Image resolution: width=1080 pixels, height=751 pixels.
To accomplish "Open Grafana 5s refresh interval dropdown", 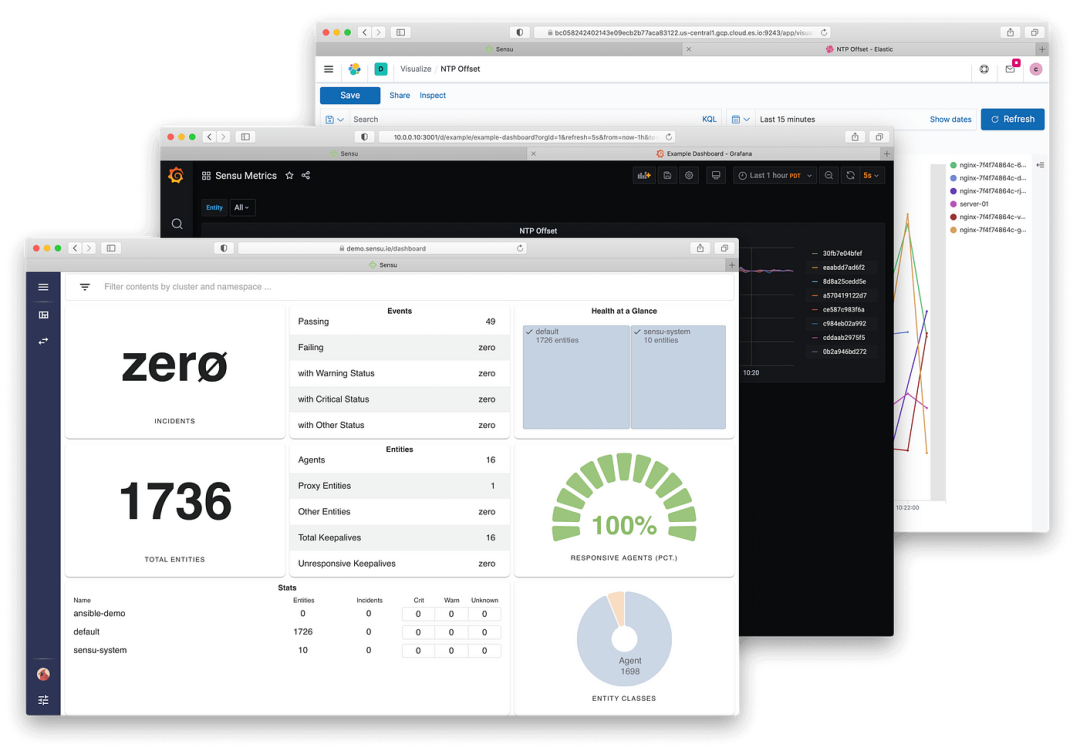I will coord(871,176).
